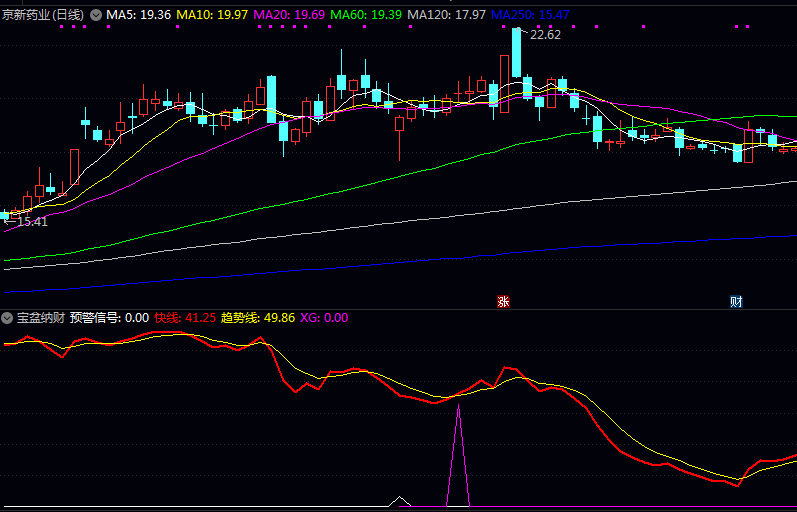This screenshot has width=797, height=512.
Task: Select the yellow 趋势线 value label
Action: pos(258,318)
